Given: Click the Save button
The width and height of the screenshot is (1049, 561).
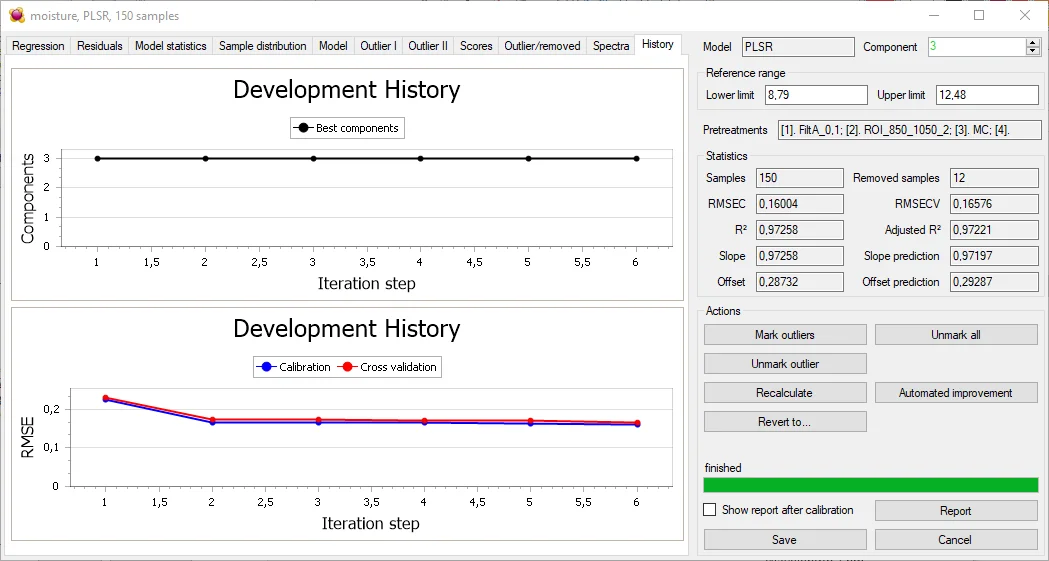Looking at the screenshot, I should tap(785, 540).
